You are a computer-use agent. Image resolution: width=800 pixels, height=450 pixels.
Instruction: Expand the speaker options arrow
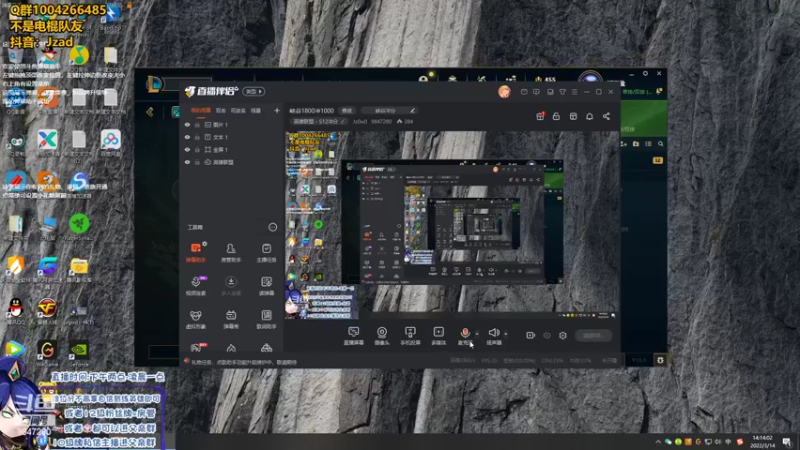[506, 334]
